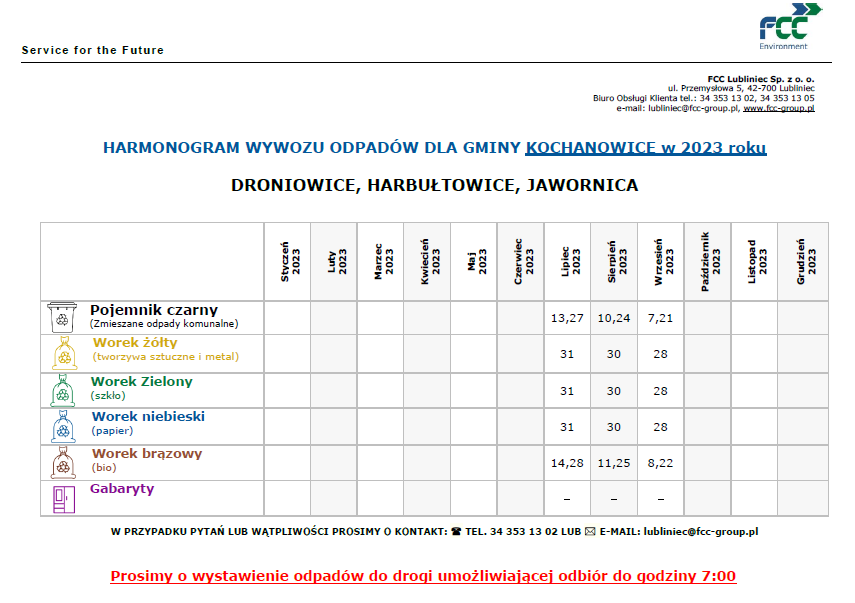The height and width of the screenshot is (603, 855).
Task: Click the Styczeń 2023 column header
Action: tap(287, 261)
